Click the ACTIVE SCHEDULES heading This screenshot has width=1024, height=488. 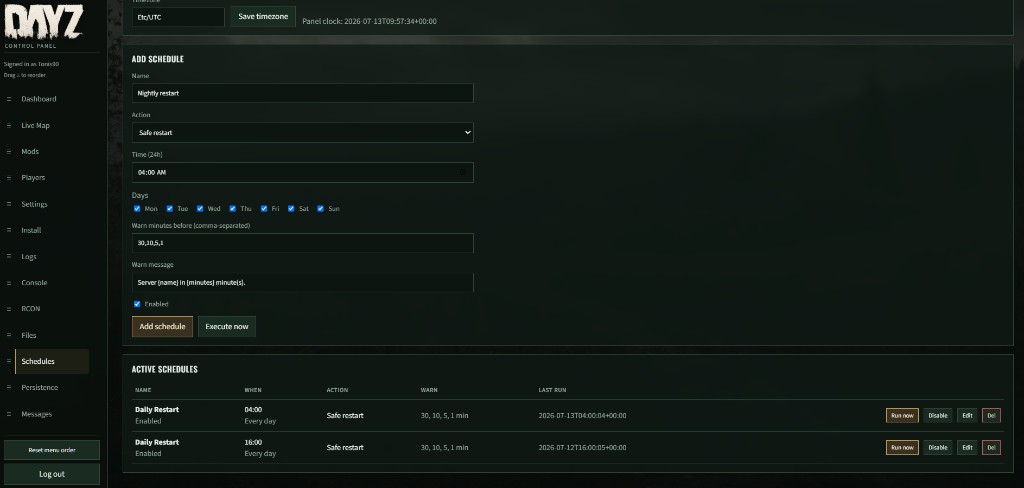pyautogui.click(x=165, y=369)
